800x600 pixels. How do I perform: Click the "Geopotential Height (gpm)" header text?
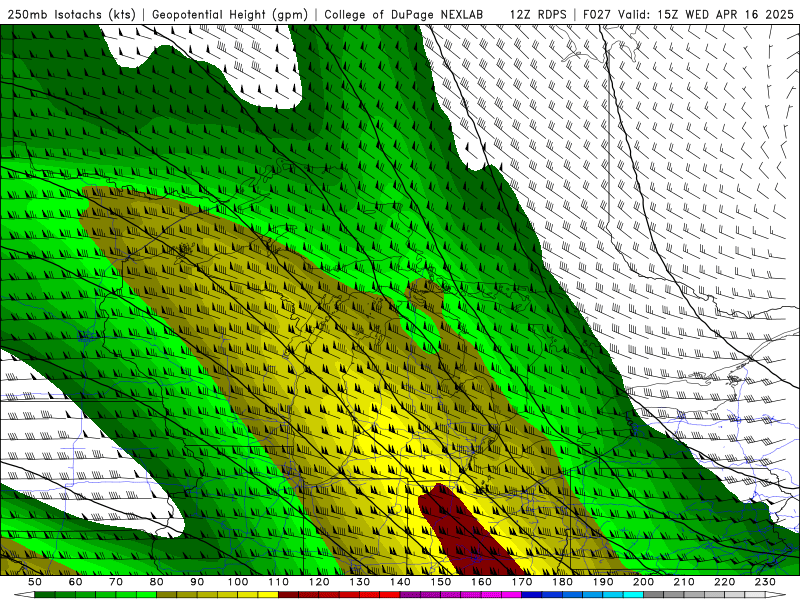[x=230, y=14]
